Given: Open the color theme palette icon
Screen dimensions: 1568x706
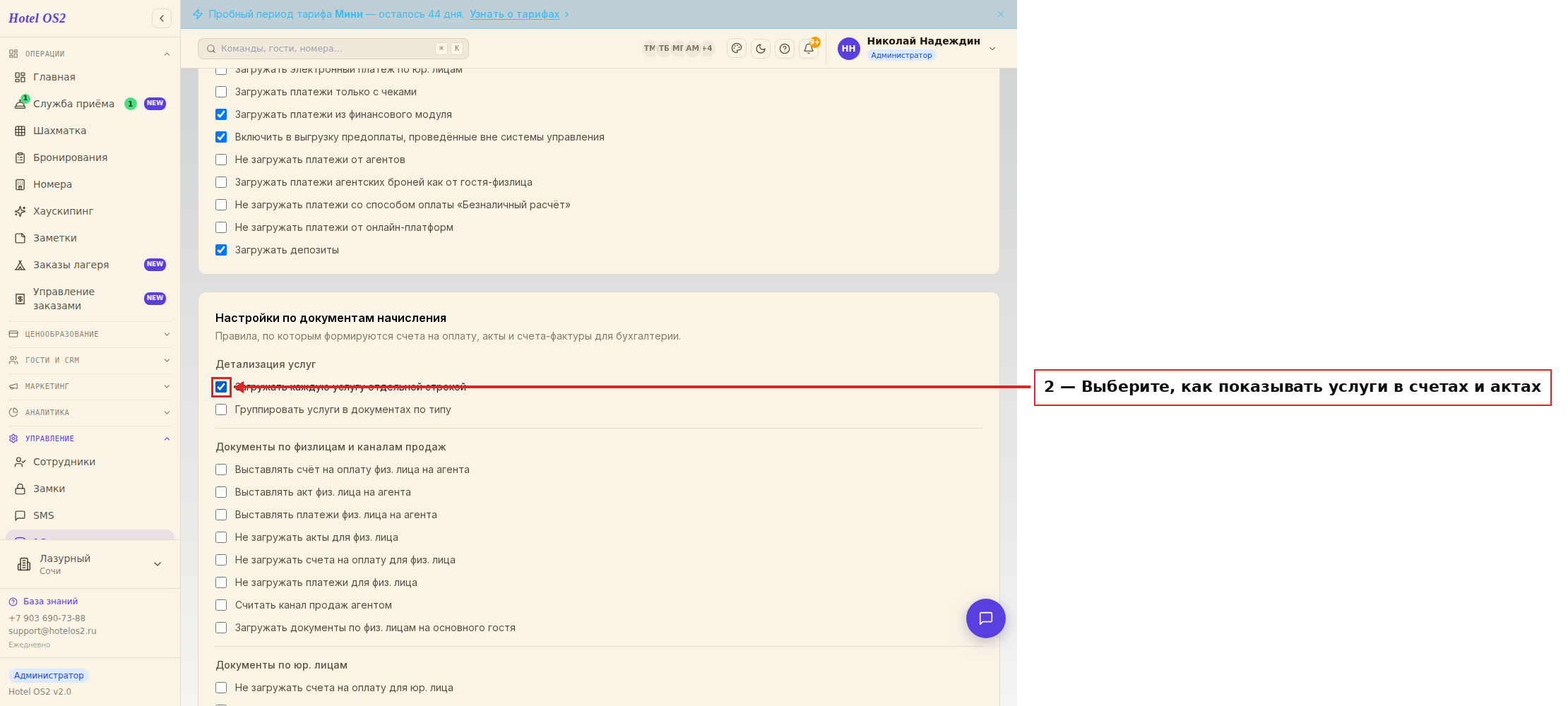Looking at the screenshot, I should [737, 49].
